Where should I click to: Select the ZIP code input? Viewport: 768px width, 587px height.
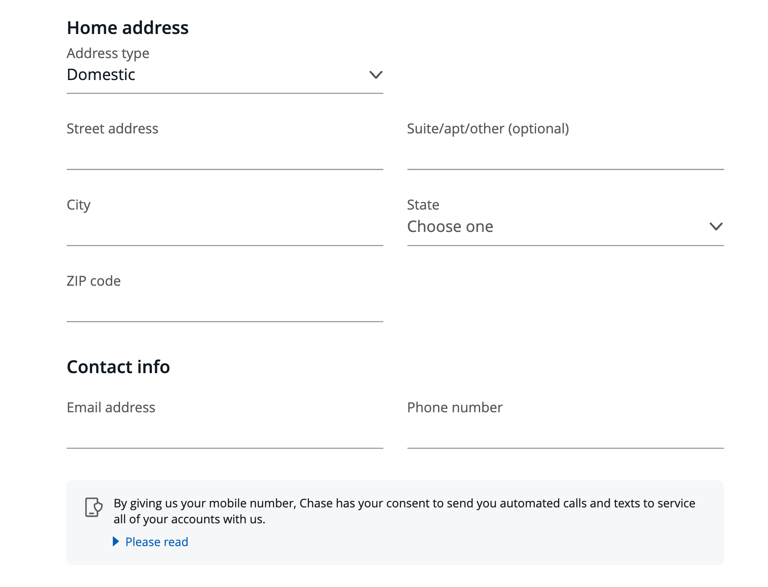(x=224, y=304)
